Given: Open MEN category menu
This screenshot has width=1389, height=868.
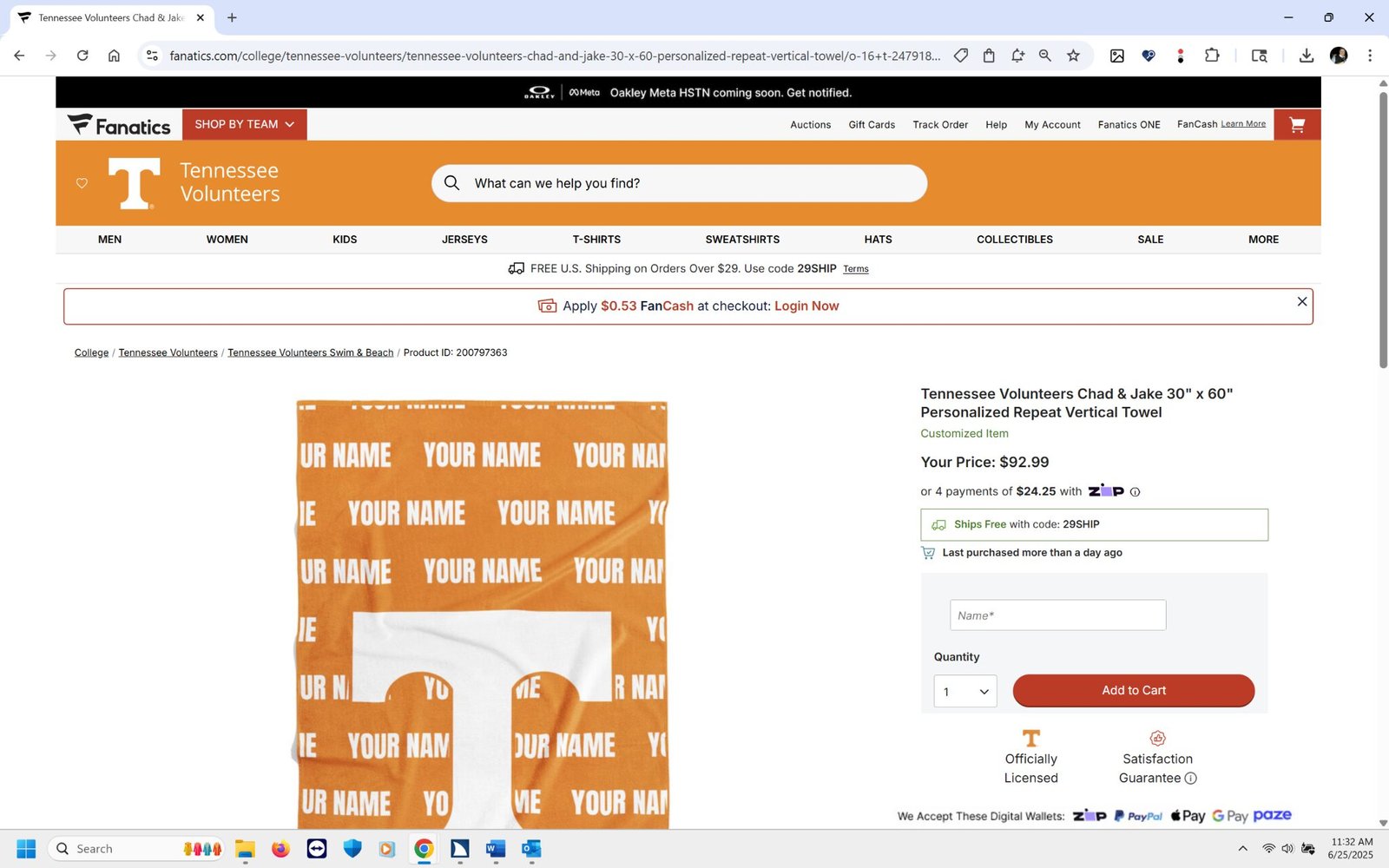Looking at the screenshot, I should [109, 240].
